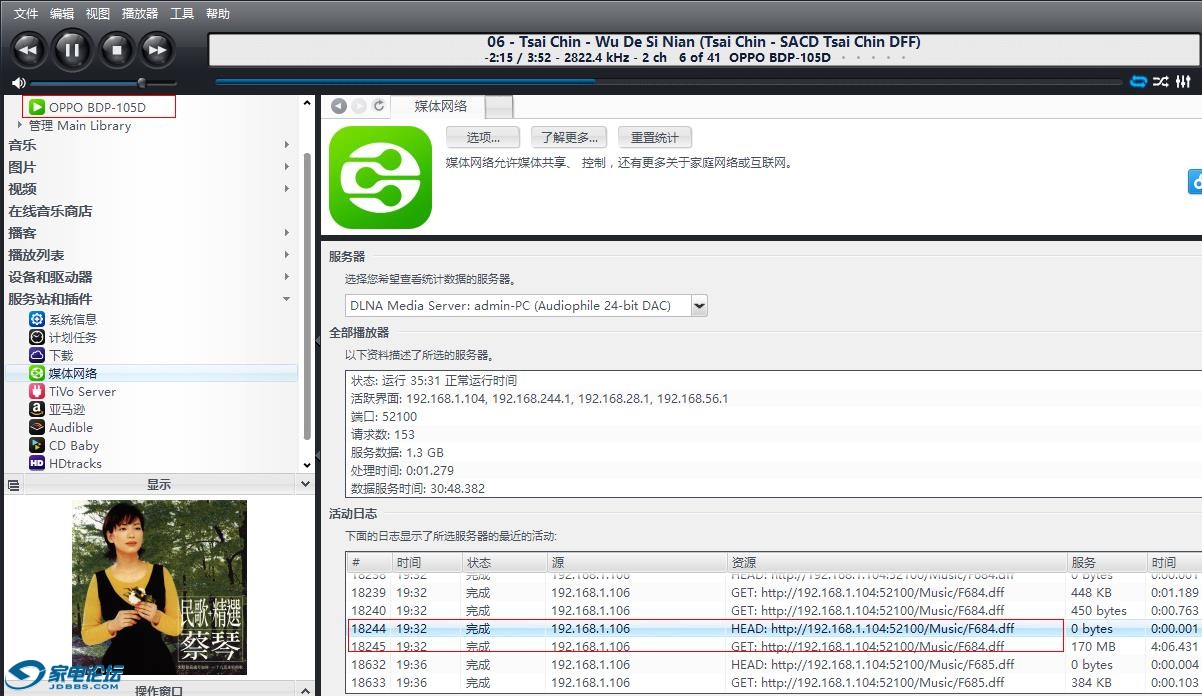
Task: Select log entry 18633 GET F685.dff
Action: (x=775, y=683)
